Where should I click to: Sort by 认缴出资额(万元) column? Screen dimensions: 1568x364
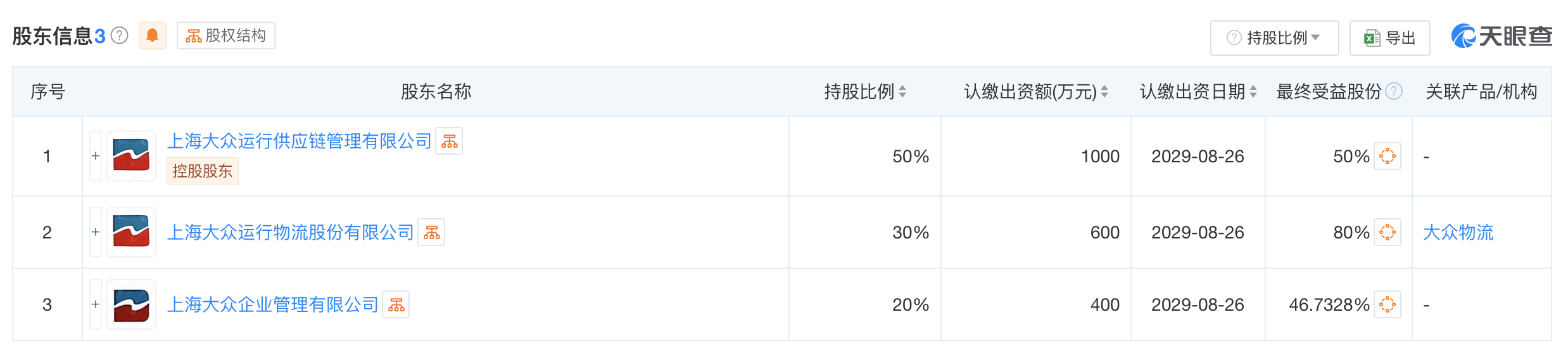[x=1036, y=91]
